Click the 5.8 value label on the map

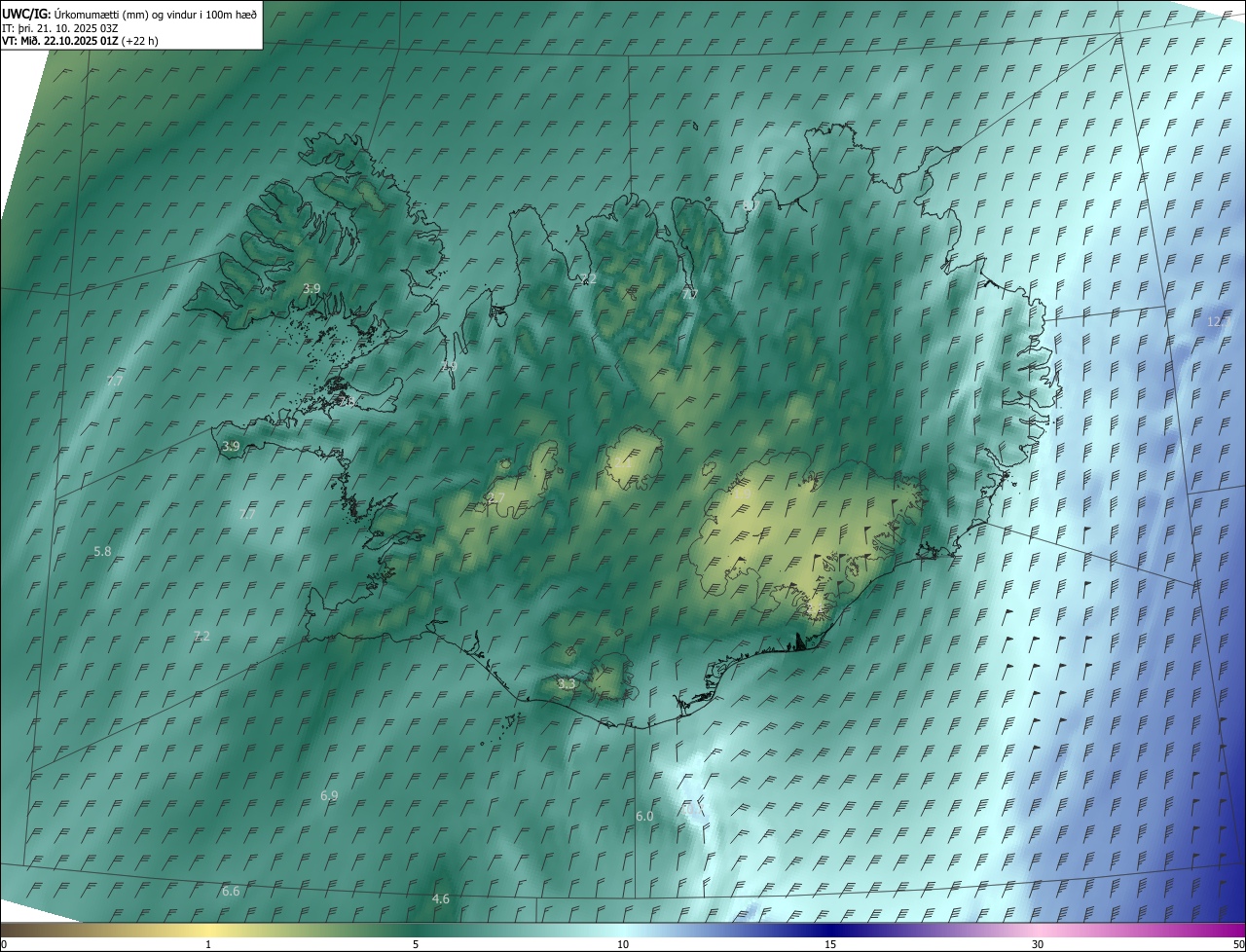coord(102,551)
